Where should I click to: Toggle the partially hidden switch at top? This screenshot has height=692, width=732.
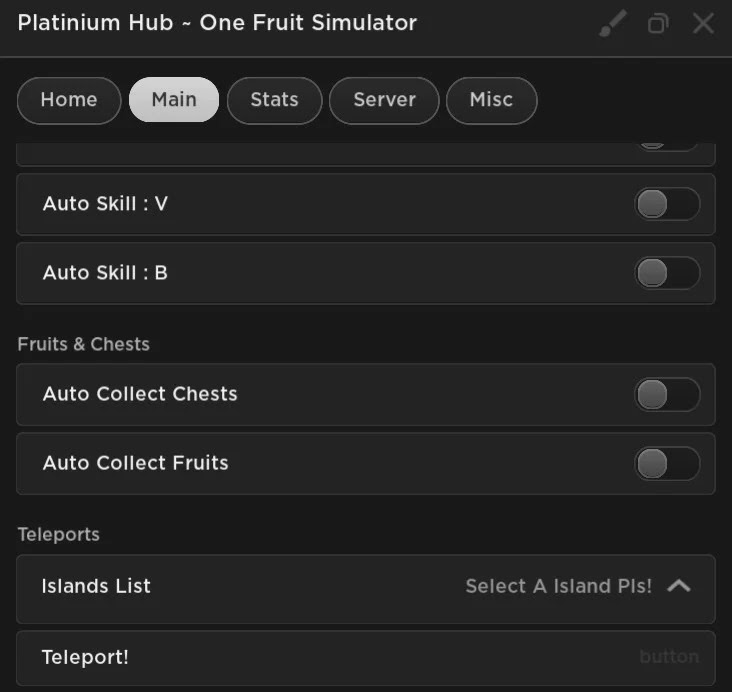(667, 146)
